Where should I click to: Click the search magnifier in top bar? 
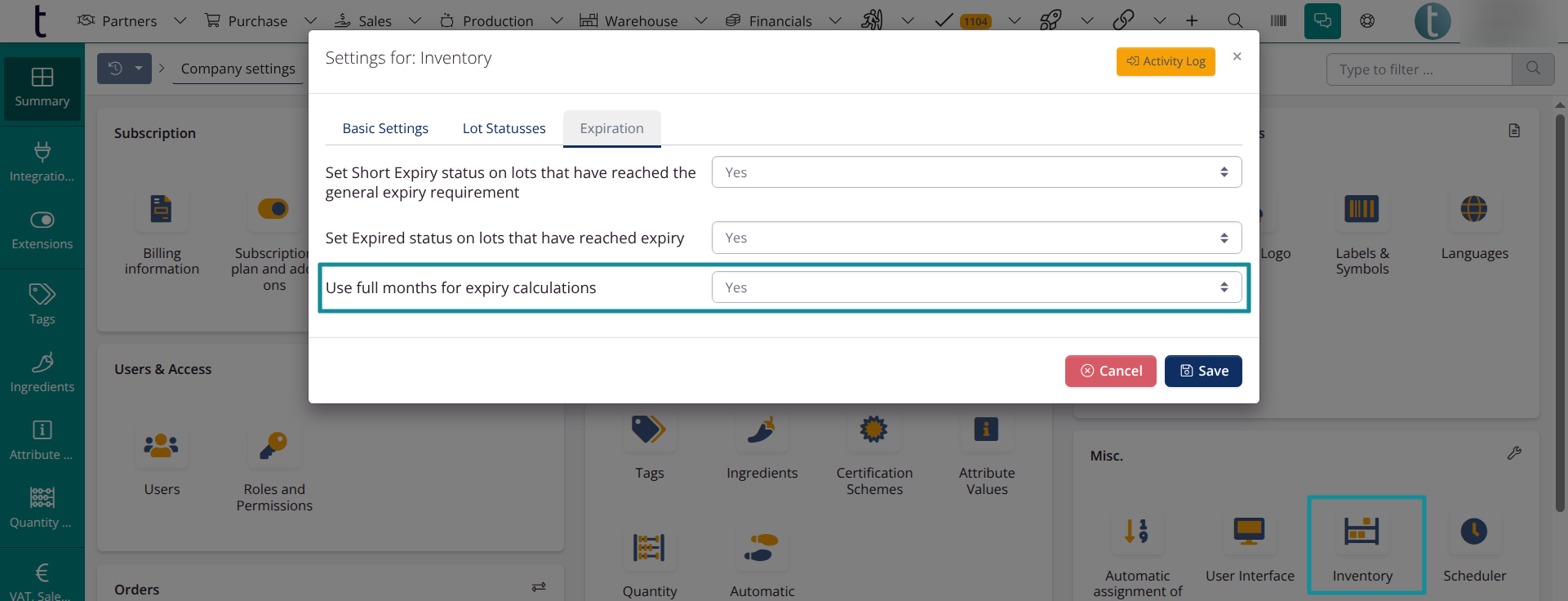(1235, 20)
